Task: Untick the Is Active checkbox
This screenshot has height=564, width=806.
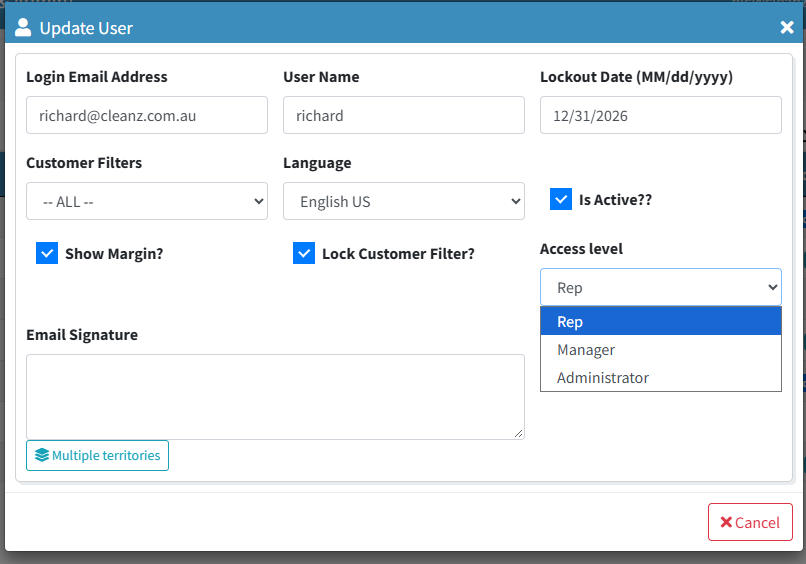Action: point(561,199)
